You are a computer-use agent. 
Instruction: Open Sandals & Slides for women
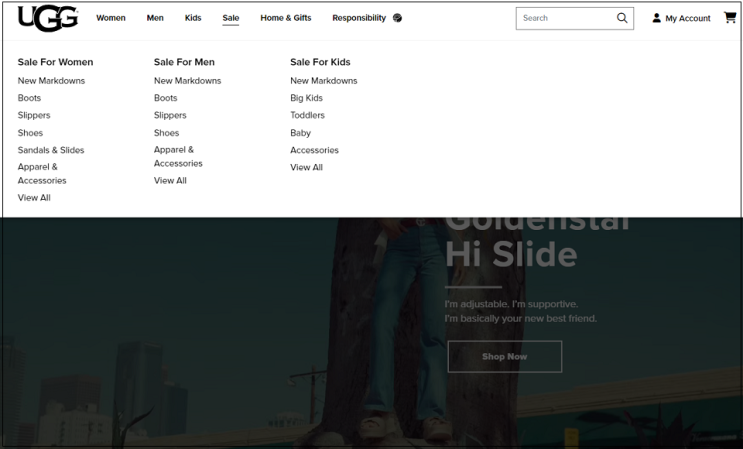coord(51,150)
